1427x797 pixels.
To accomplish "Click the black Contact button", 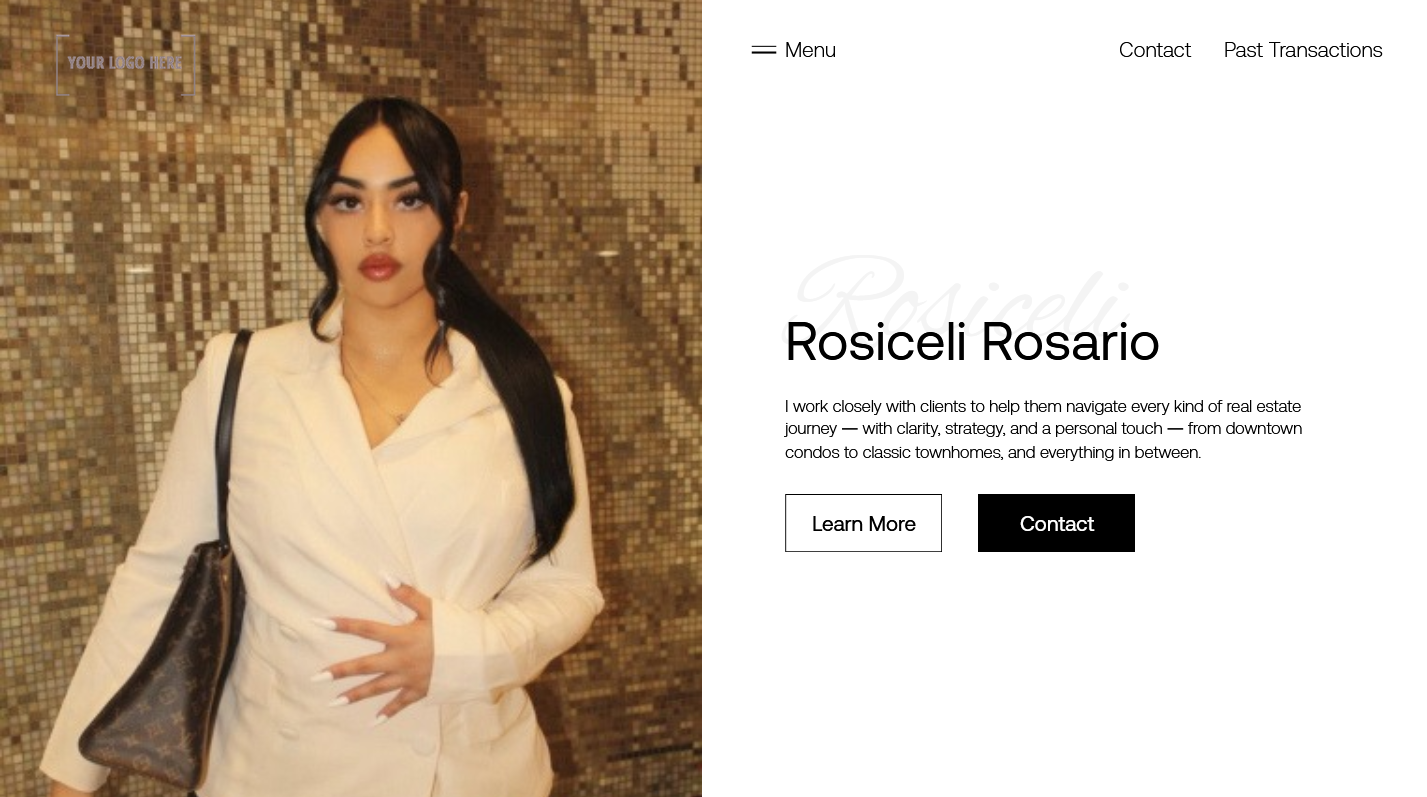I will (x=1056, y=523).
